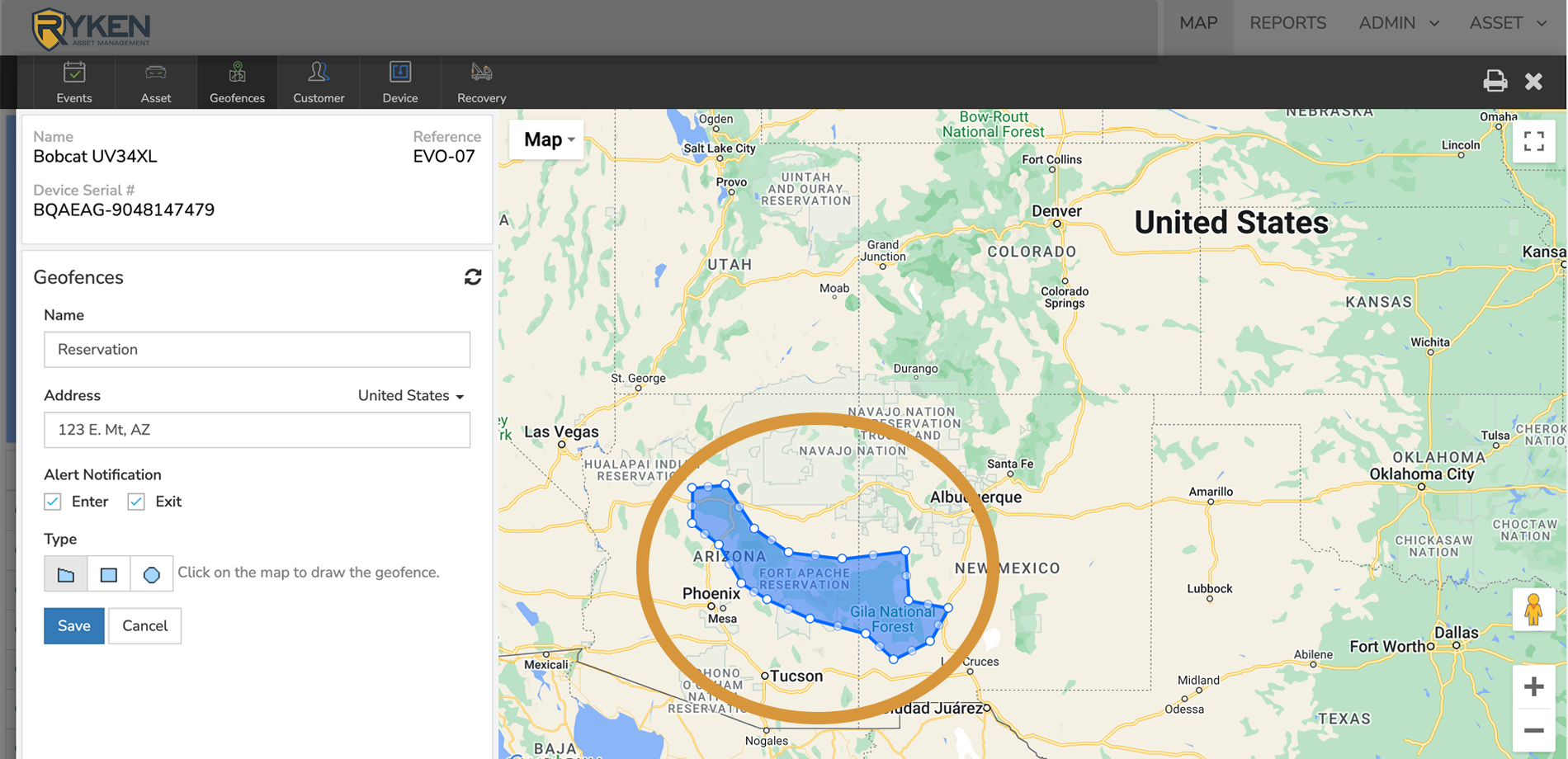Zoom in using the map zoom control
The height and width of the screenshot is (759, 1568).
[1534, 686]
